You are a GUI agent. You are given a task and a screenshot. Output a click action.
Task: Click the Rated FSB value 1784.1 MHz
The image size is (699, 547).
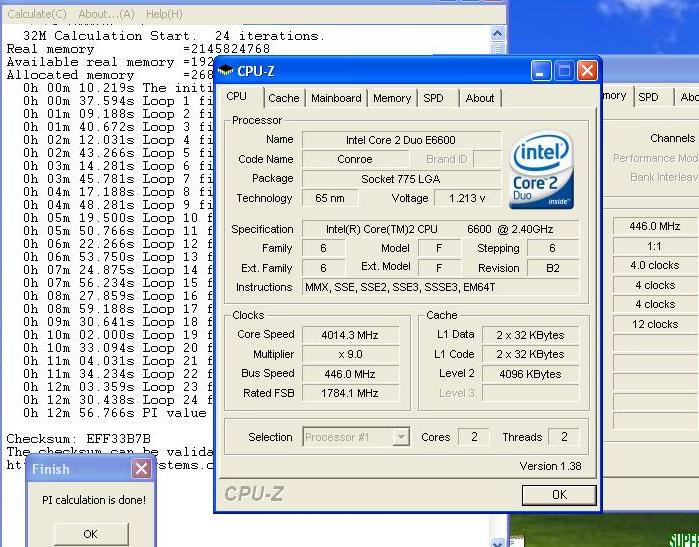point(350,393)
